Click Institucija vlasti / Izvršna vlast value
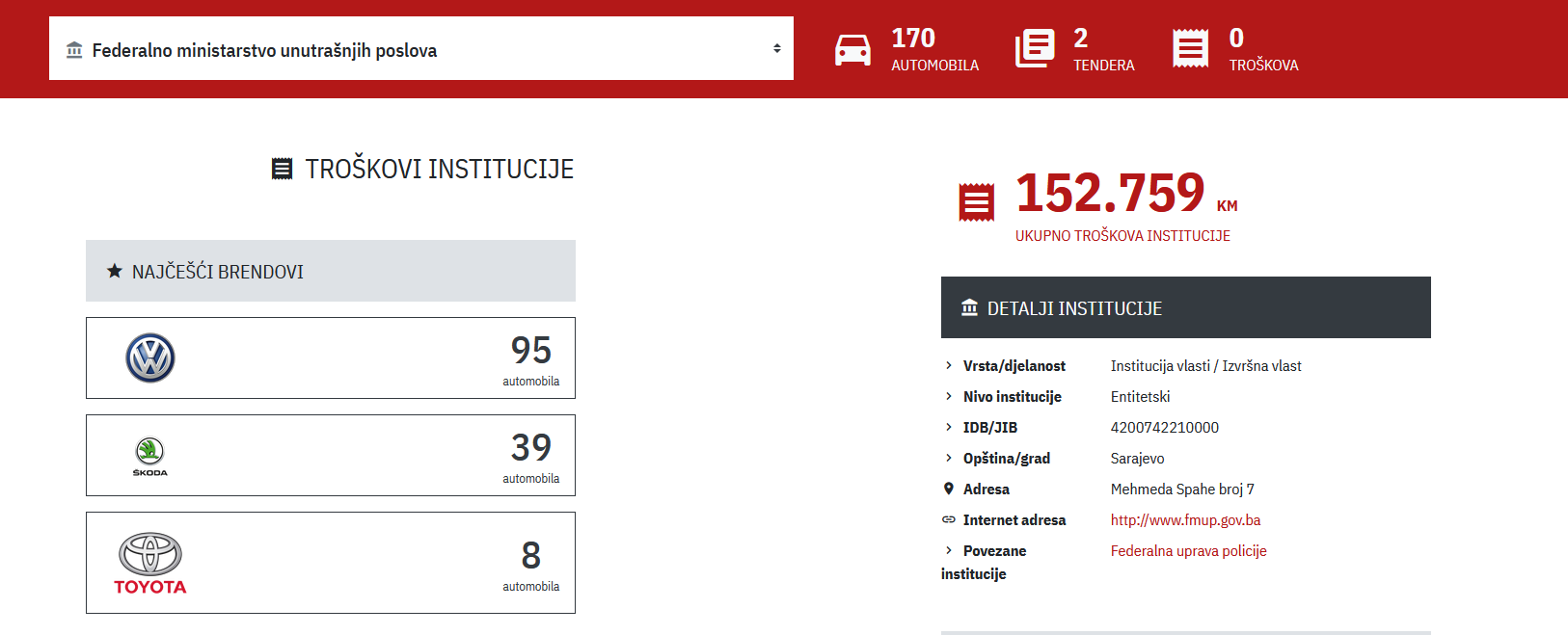 click(x=1205, y=366)
